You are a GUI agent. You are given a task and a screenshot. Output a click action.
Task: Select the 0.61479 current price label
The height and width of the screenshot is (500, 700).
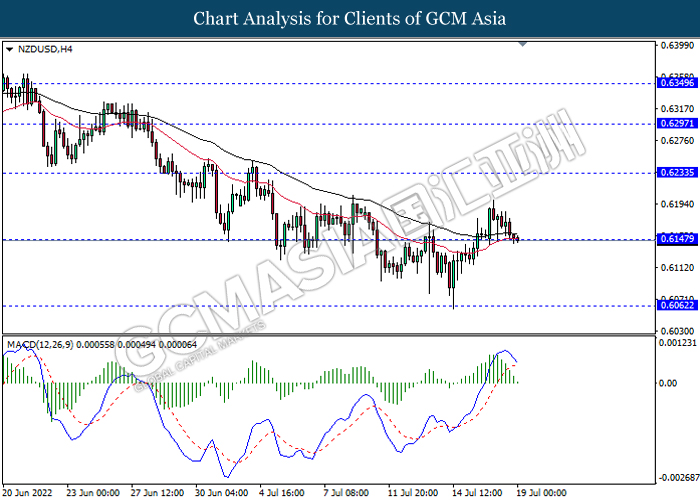point(677,239)
